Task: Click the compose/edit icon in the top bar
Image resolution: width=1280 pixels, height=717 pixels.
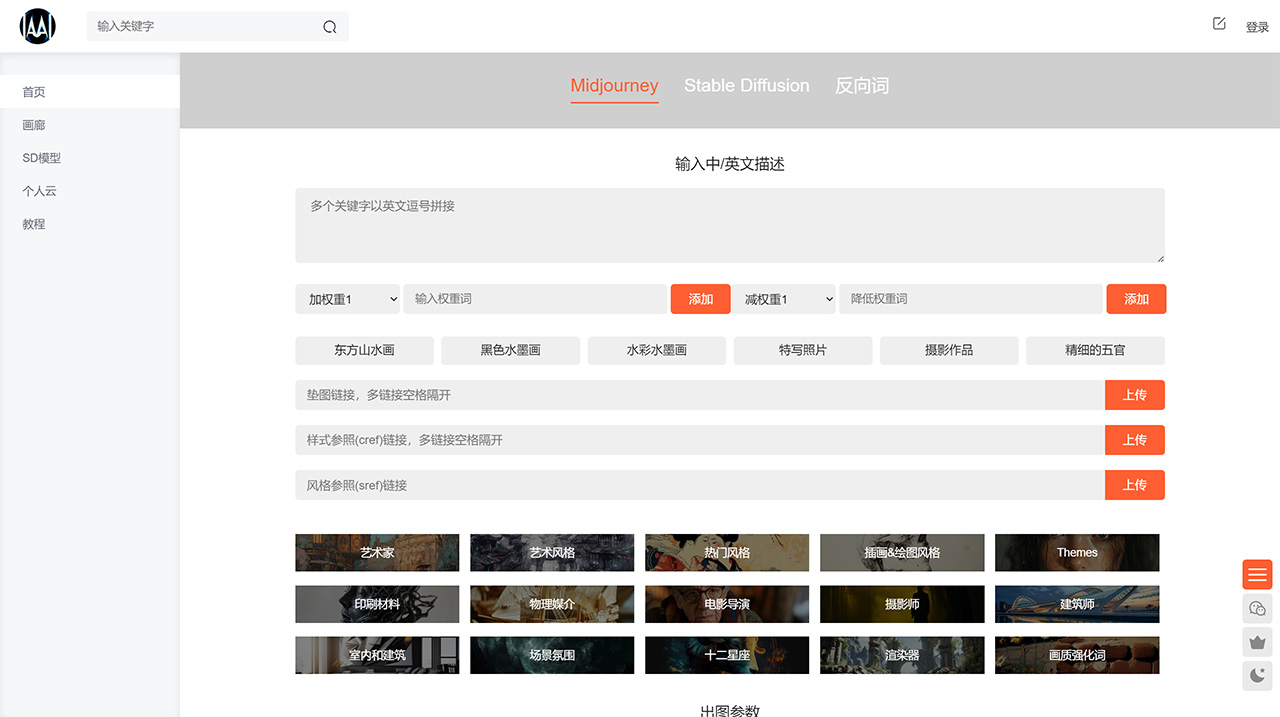Action: coord(1218,22)
